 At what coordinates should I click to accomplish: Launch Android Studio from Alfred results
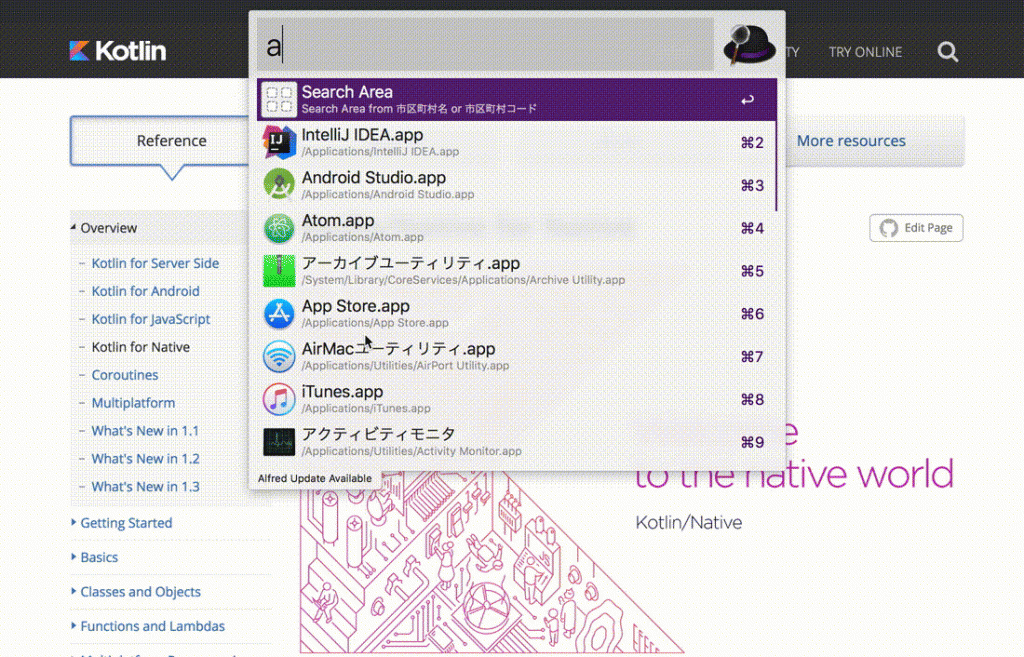click(x=279, y=185)
